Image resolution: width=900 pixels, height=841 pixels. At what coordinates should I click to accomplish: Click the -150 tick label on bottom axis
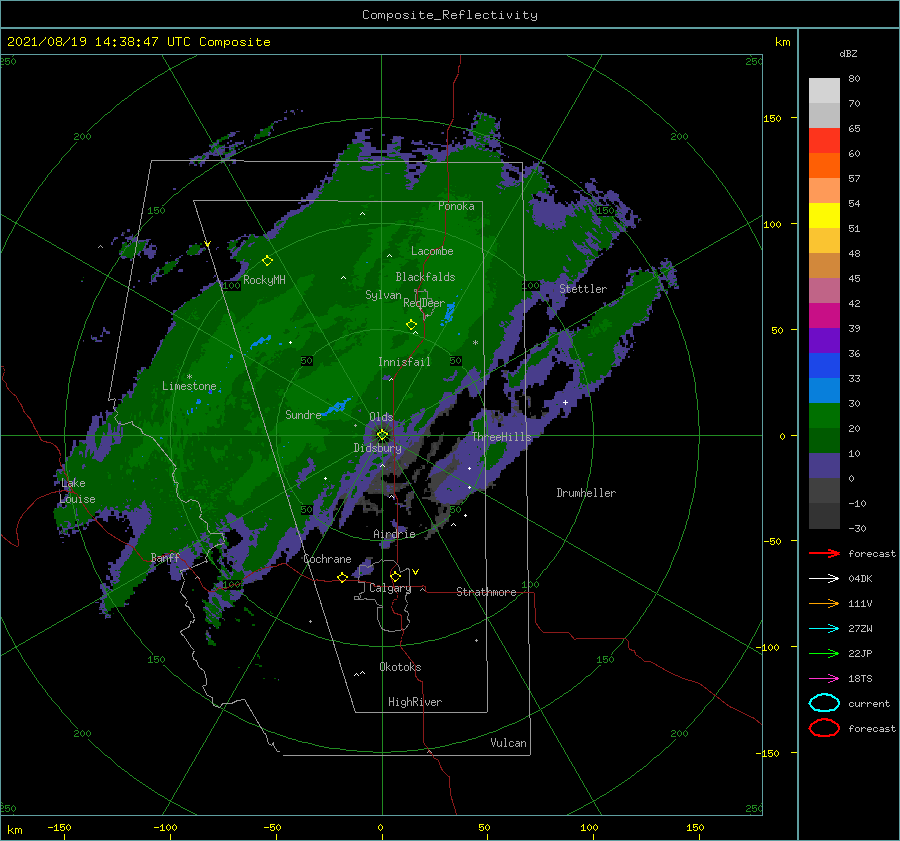pos(59,827)
